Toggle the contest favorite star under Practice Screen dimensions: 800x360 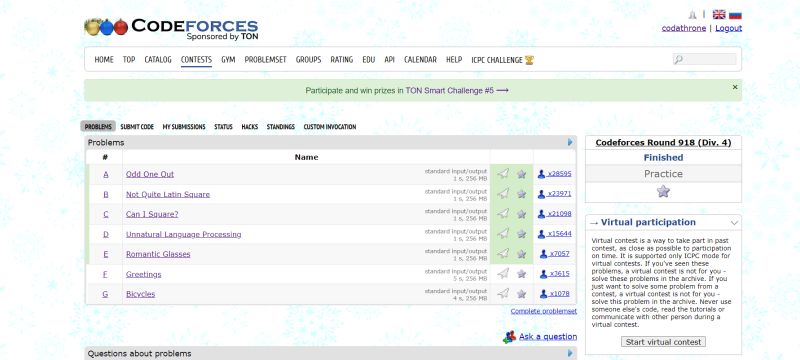coord(663,192)
